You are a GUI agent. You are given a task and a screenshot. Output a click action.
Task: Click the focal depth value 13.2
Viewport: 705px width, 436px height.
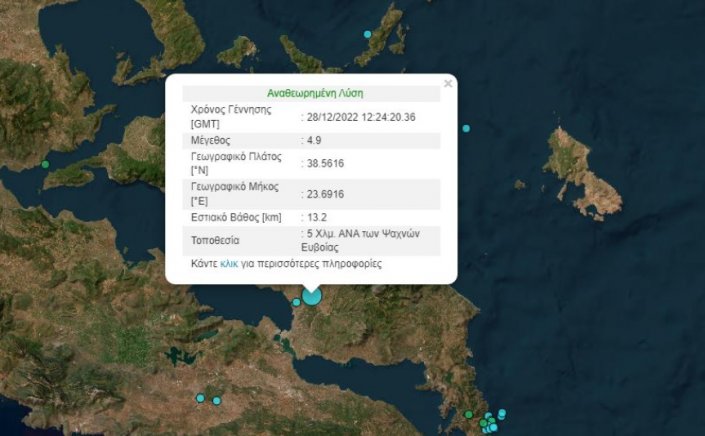(x=317, y=217)
